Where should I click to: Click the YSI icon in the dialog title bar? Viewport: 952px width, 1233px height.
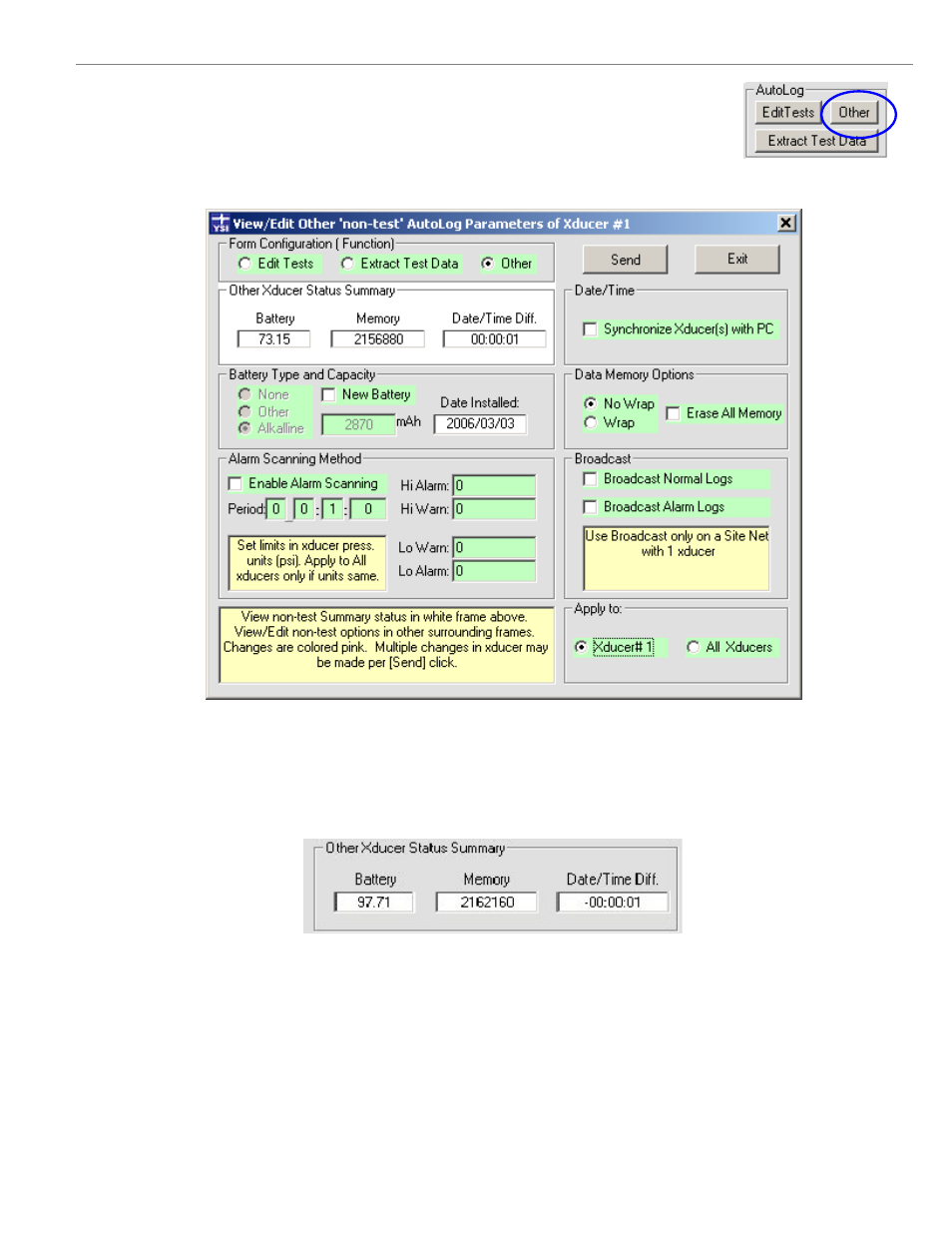[221, 223]
